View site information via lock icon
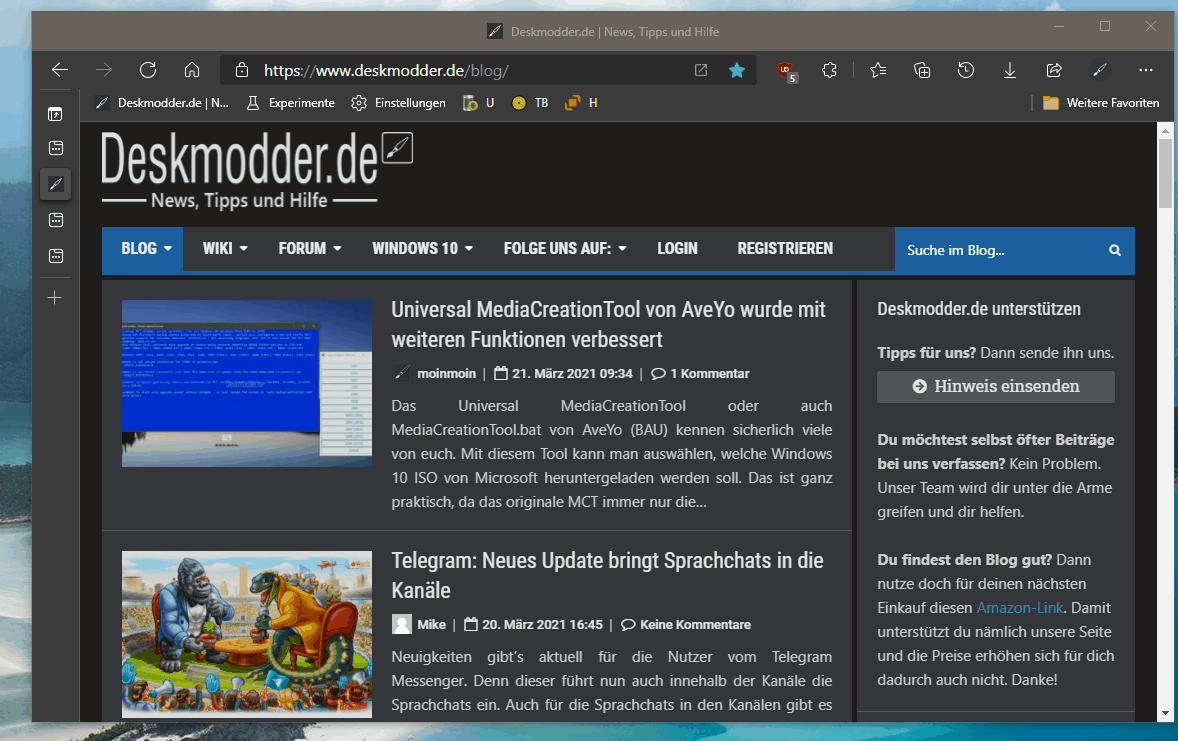Screen dimensions: 1178x741 coord(242,70)
